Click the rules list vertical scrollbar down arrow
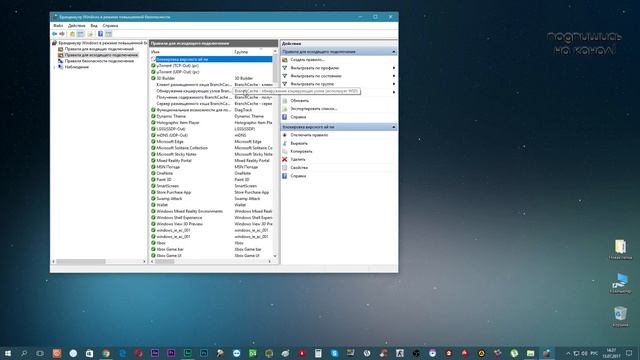Viewport: 640px width, 360px height. pyautogui.click(x=275, y=256)
